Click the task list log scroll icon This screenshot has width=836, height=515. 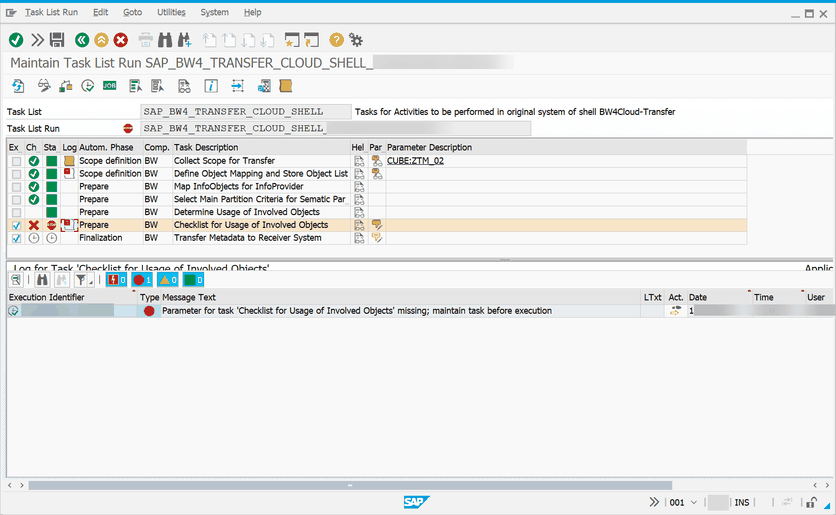pyautogui.click(x=286, y=86)
